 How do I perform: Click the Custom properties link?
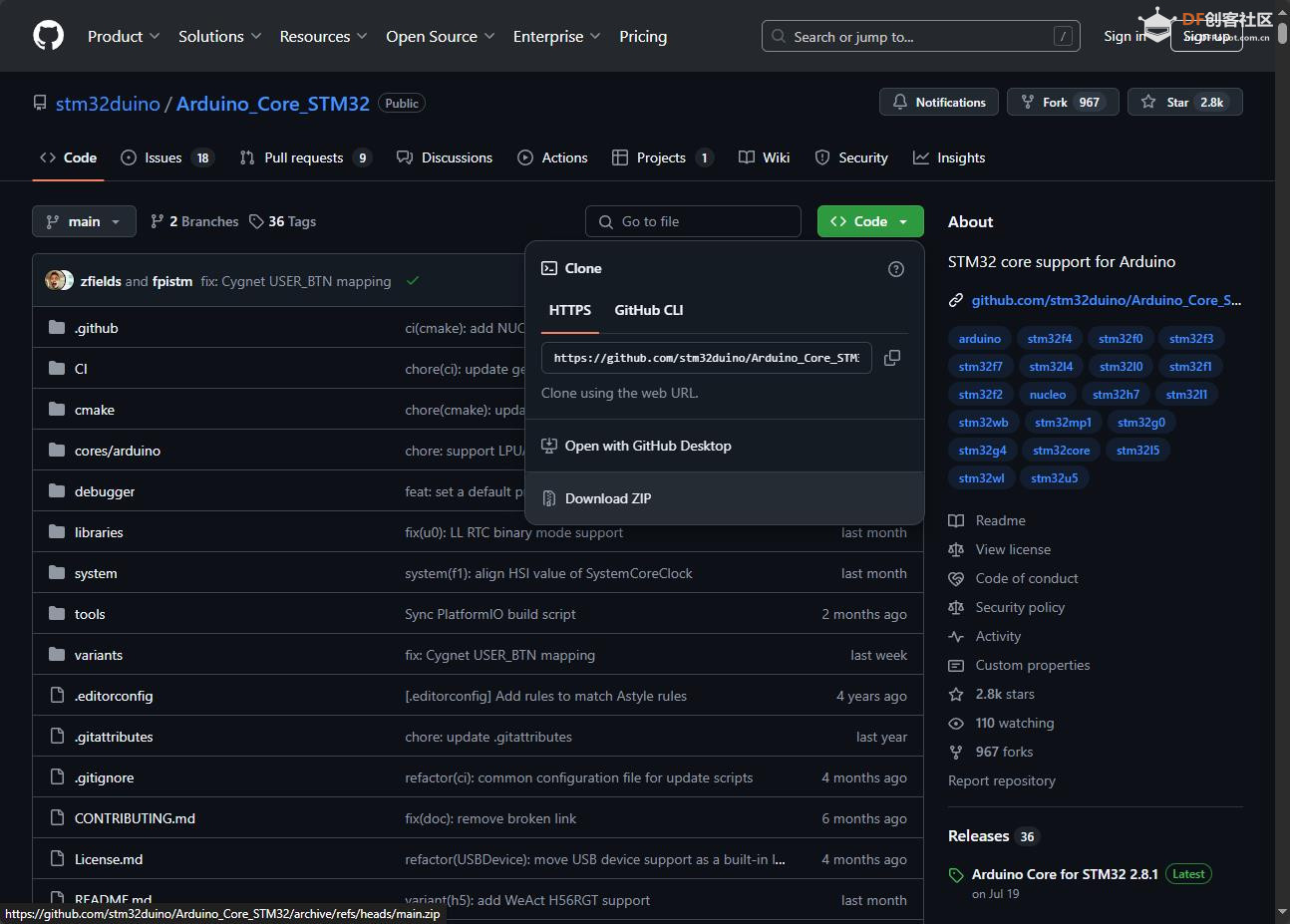tap(1033, 665)
